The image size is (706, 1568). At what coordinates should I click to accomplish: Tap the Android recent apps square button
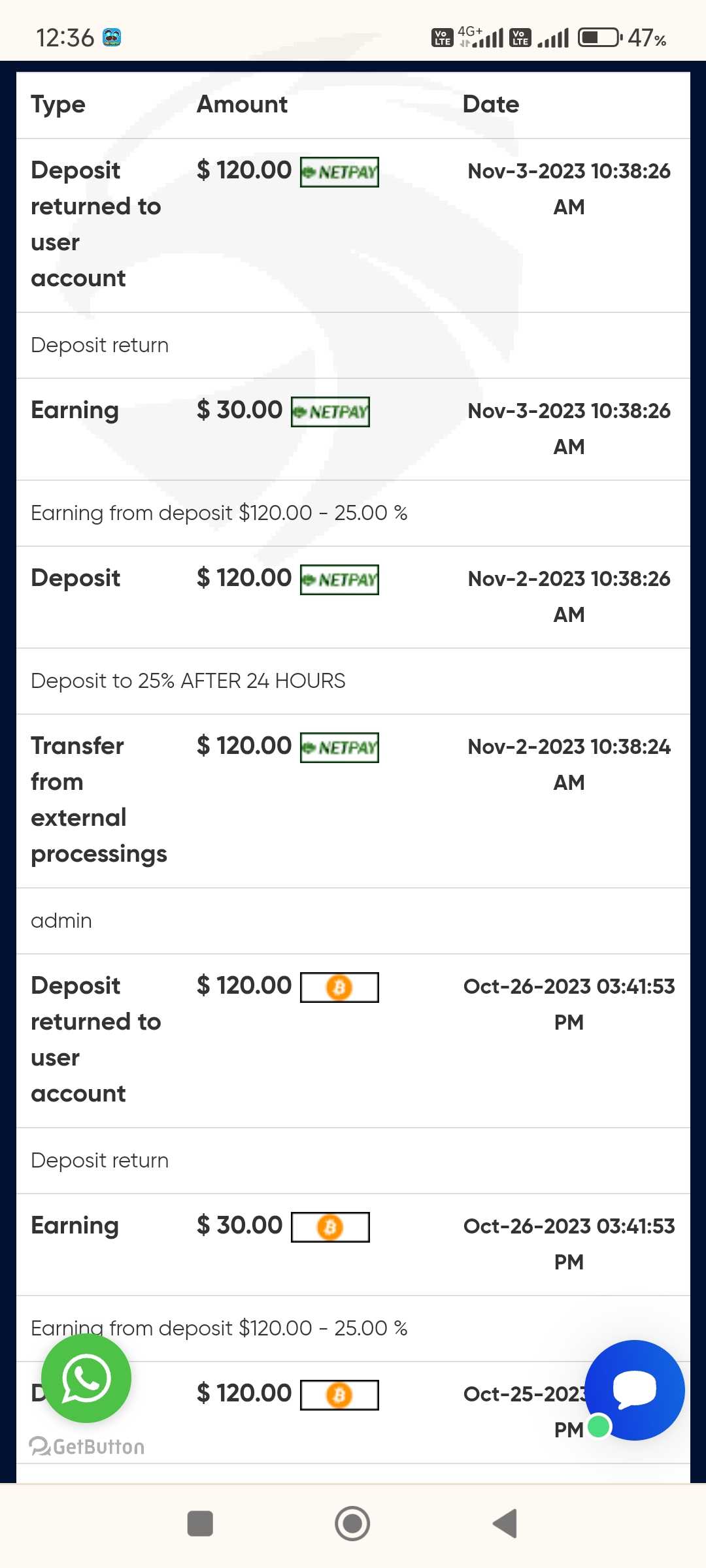pos(200,1524)
